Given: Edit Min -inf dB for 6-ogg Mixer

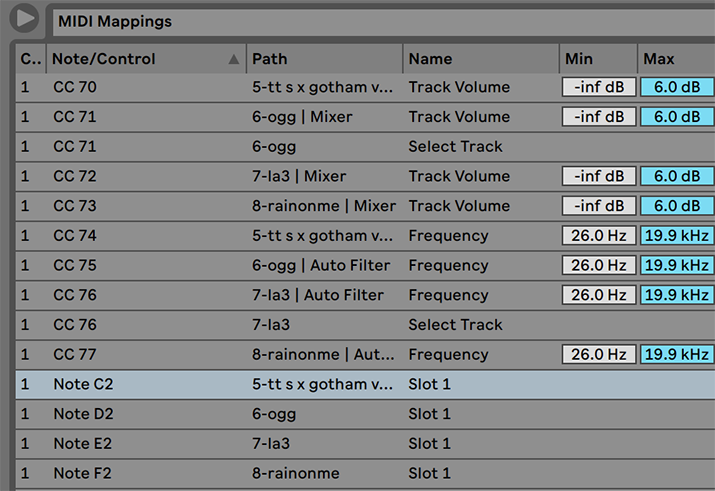Looking at the screenshot, I should coord(599,117).
